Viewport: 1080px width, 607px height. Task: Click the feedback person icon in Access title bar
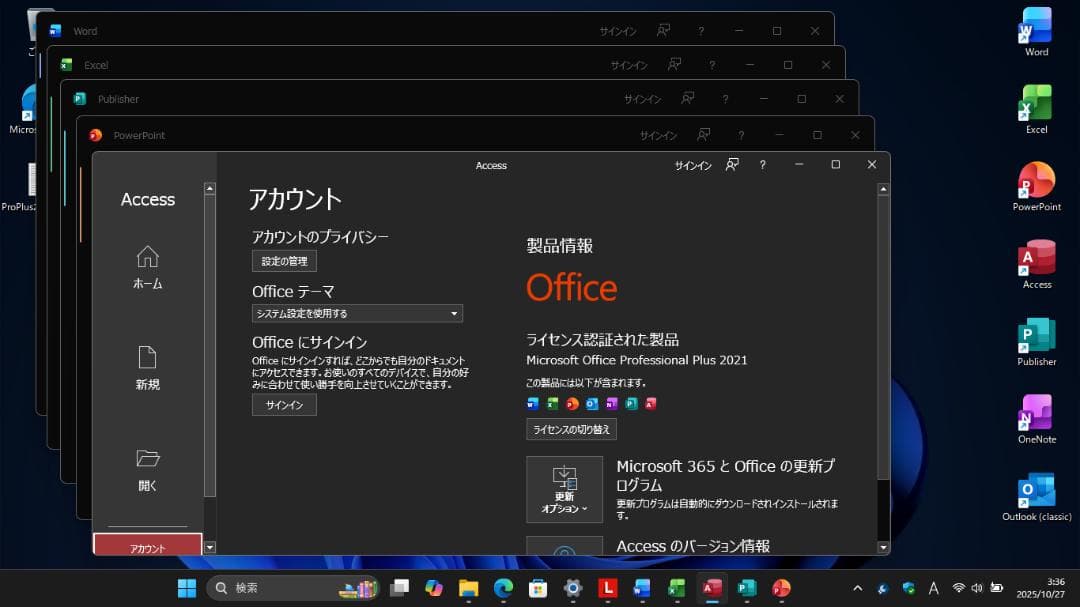(x=731, y=165)
